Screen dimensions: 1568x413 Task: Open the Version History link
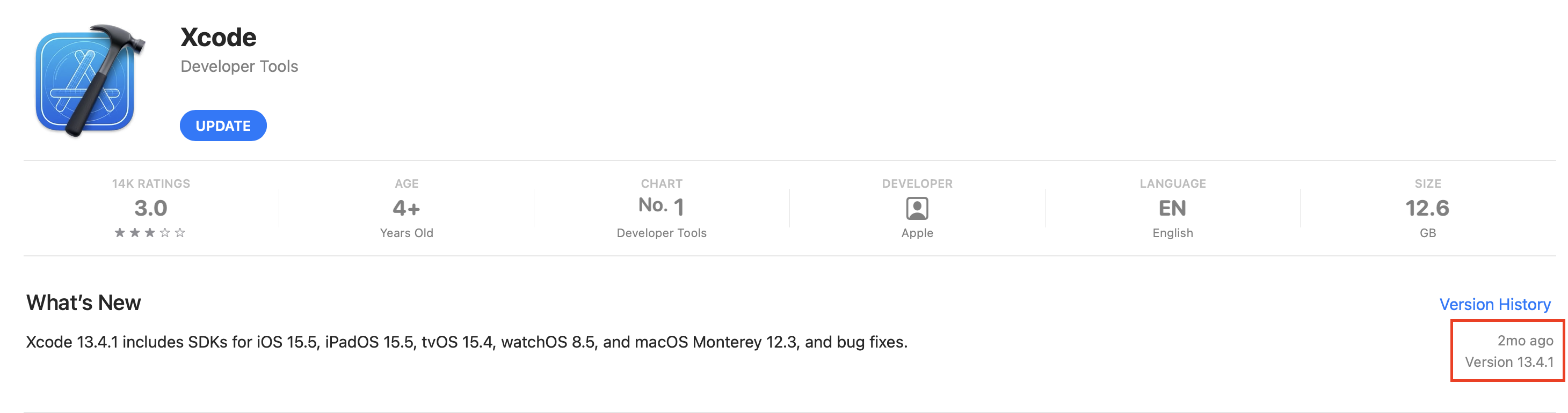pyautogui.click(x=1494, y=304)
